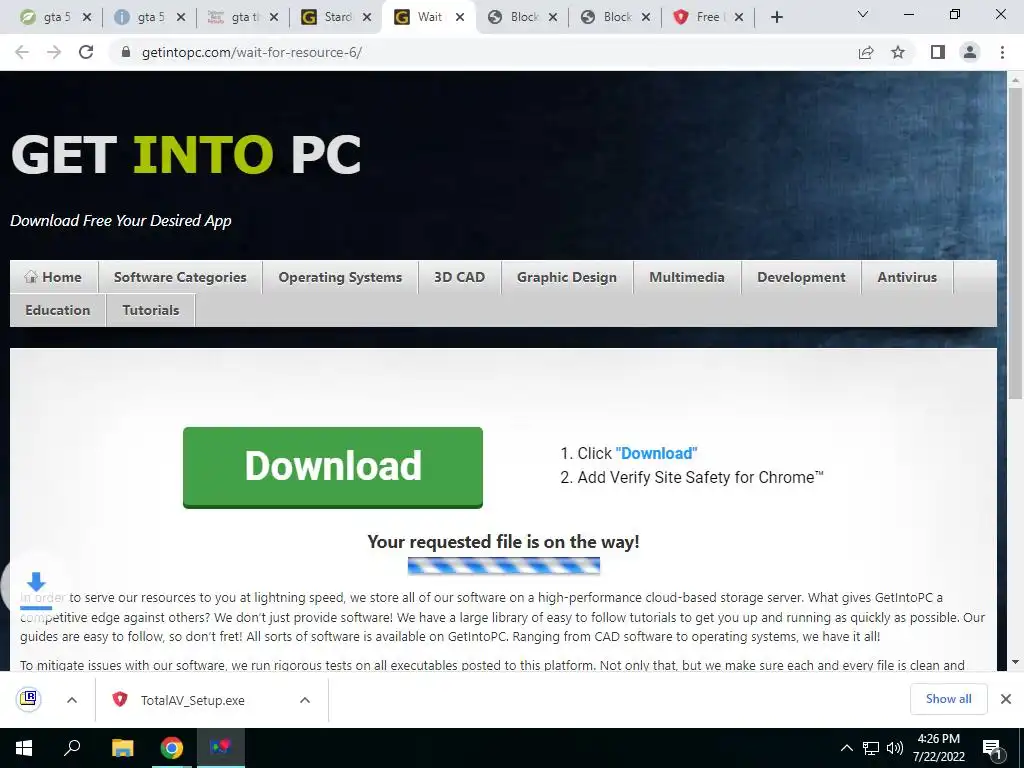
Task: Open the Graphic Design menu
Action: pos(567,277)
